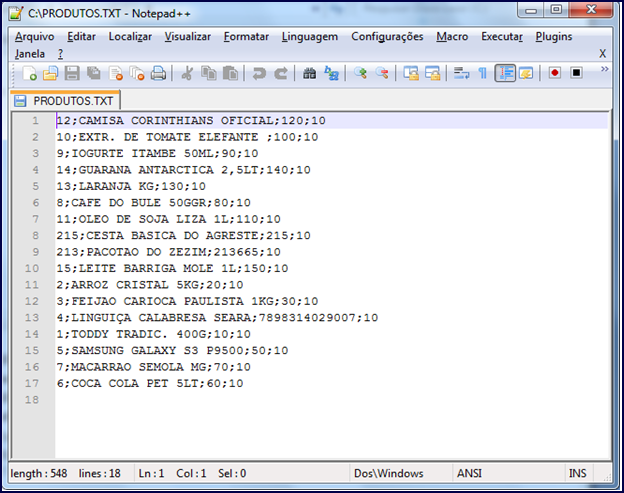624x493 pixels.
Task: Redo the last undone action
Action: [x=281, y=73]
